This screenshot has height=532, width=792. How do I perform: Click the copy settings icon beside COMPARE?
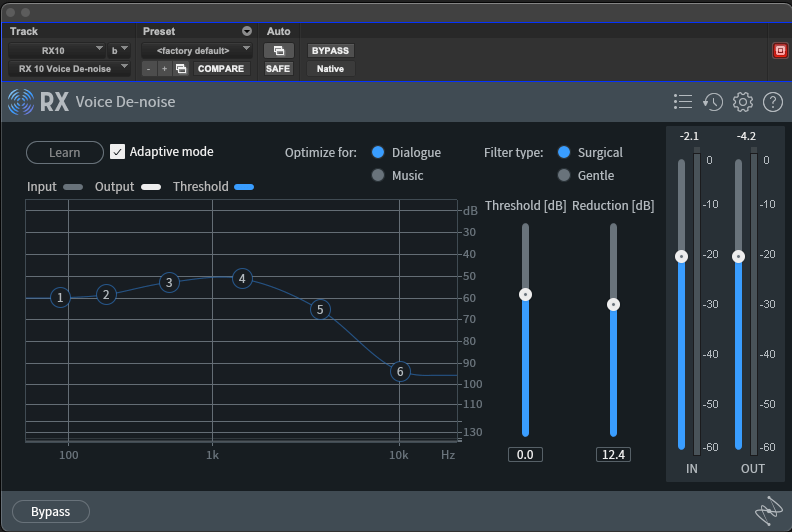click(x=181, y=69)
